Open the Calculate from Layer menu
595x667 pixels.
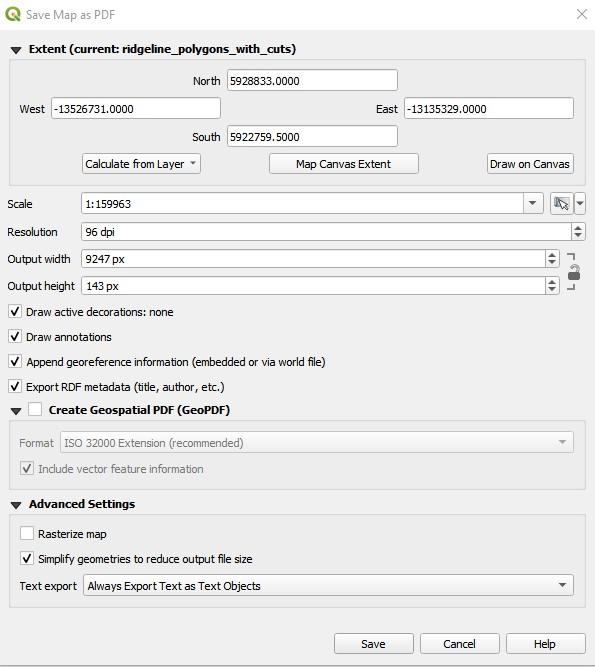[x=141, y=164]
